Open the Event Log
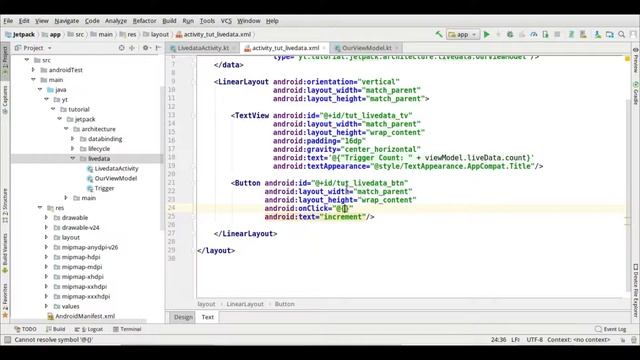 (x=610, y=329)
